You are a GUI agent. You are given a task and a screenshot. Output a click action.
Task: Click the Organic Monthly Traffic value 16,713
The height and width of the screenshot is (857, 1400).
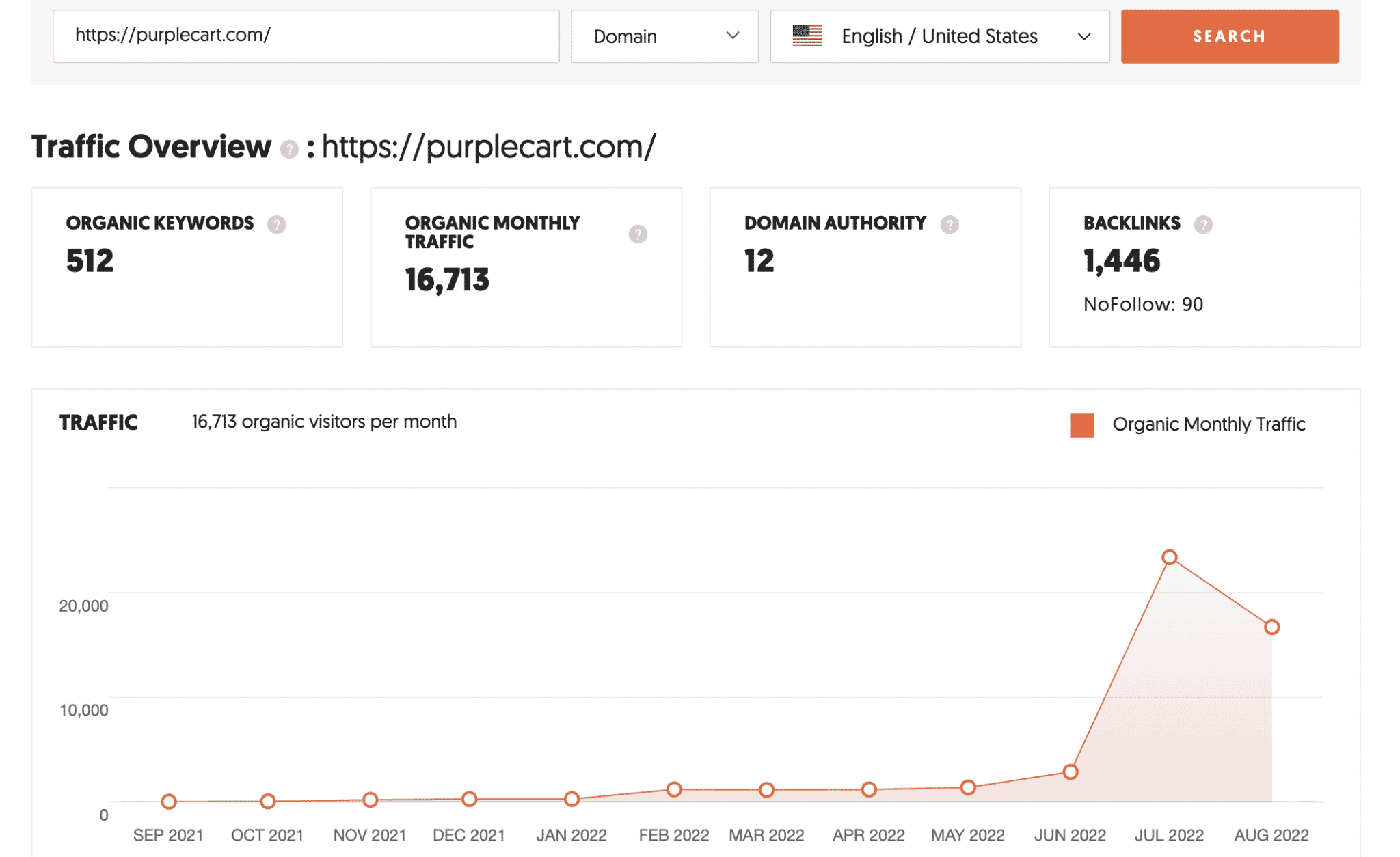pos(447,280)
